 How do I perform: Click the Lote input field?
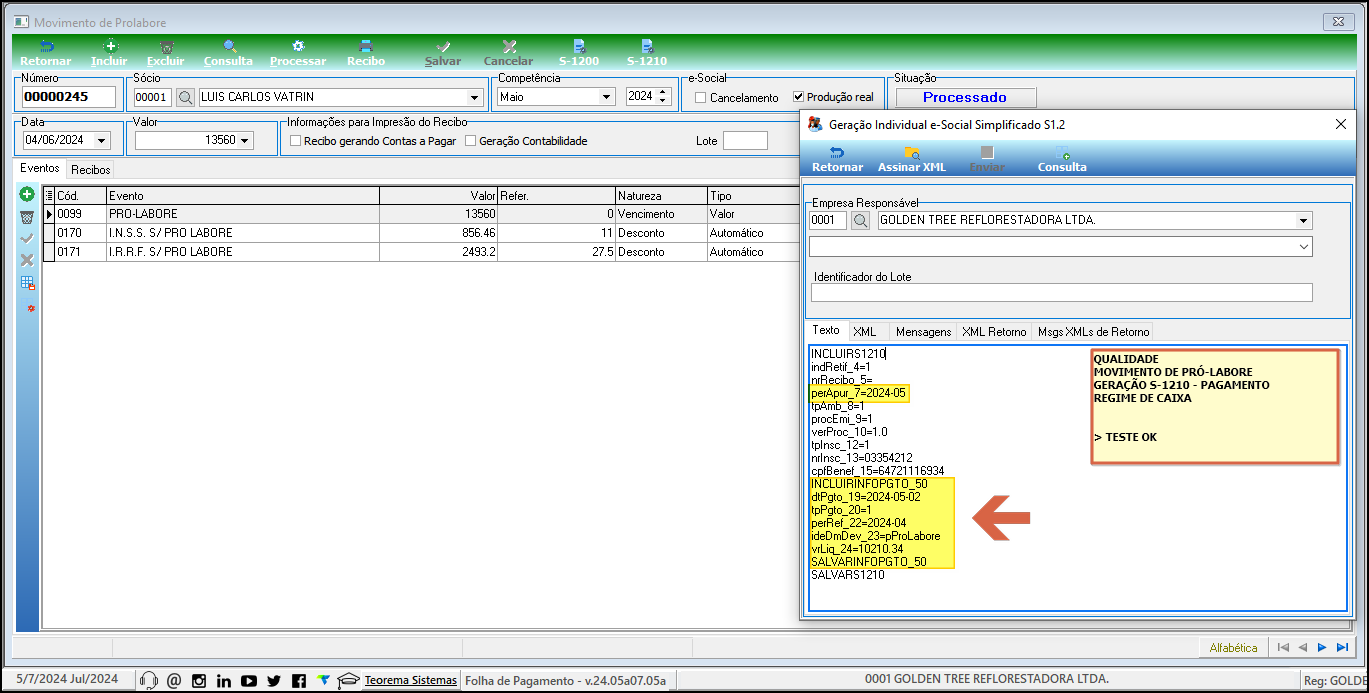(745, 141)
